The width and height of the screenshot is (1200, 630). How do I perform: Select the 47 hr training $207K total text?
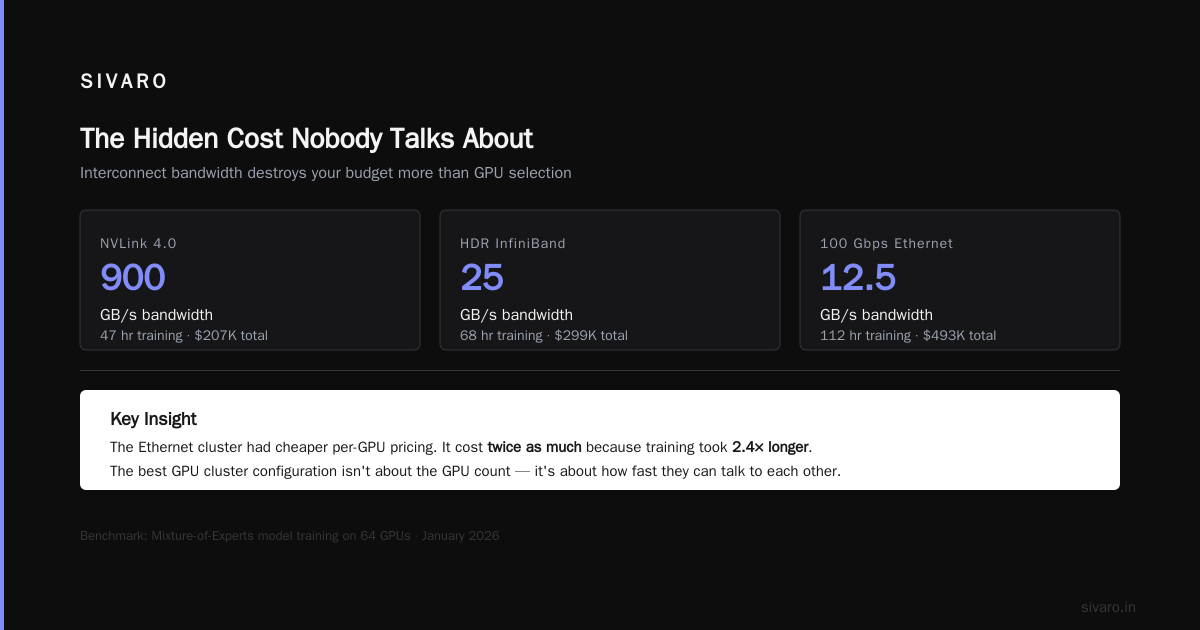pyautogui.click(x=184, y=336)
